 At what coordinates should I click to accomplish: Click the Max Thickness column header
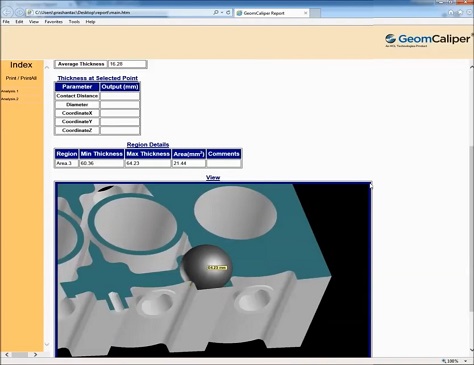click(x=148, y=154)
